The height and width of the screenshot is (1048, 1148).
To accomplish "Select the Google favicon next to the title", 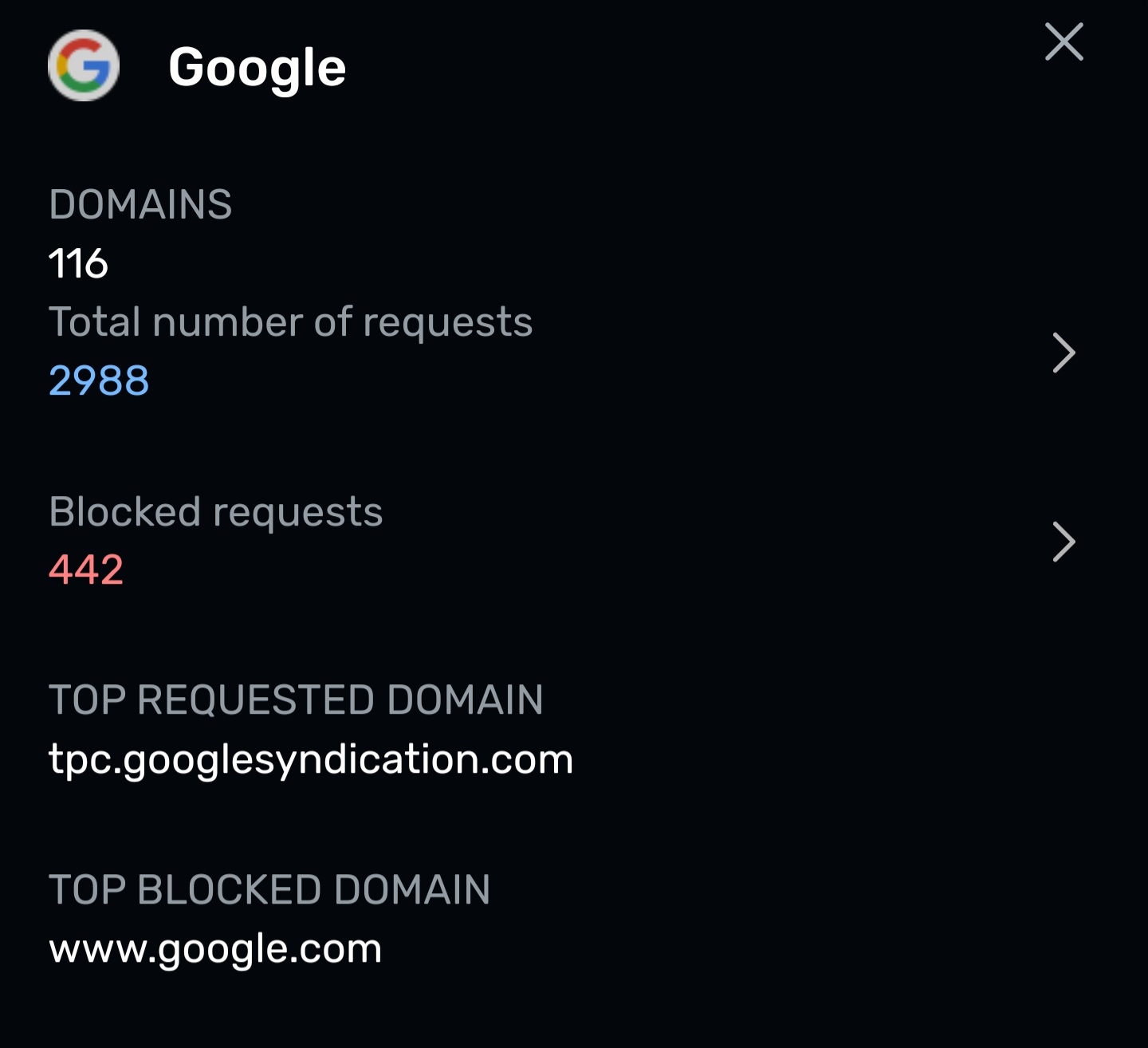I will 84,67.
